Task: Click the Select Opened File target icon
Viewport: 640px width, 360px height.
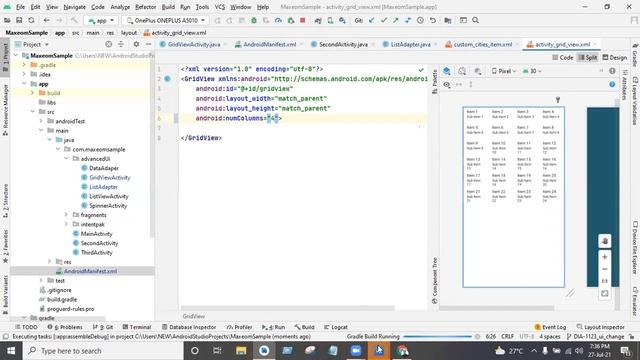Action: (x=109, y=44)
